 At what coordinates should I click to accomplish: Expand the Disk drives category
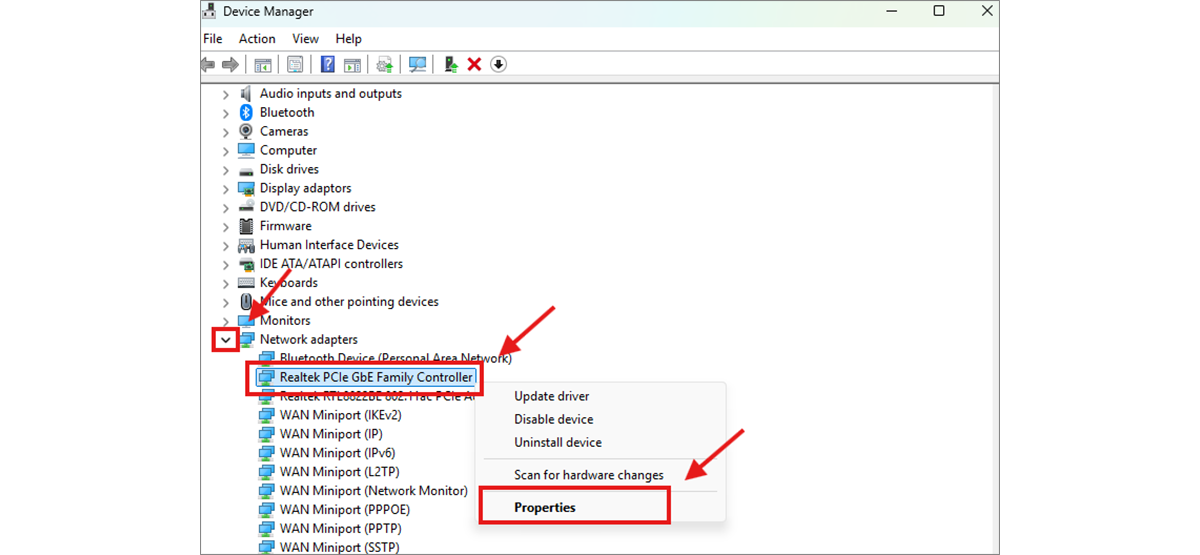pyautogui.click(x=226, y=170)
